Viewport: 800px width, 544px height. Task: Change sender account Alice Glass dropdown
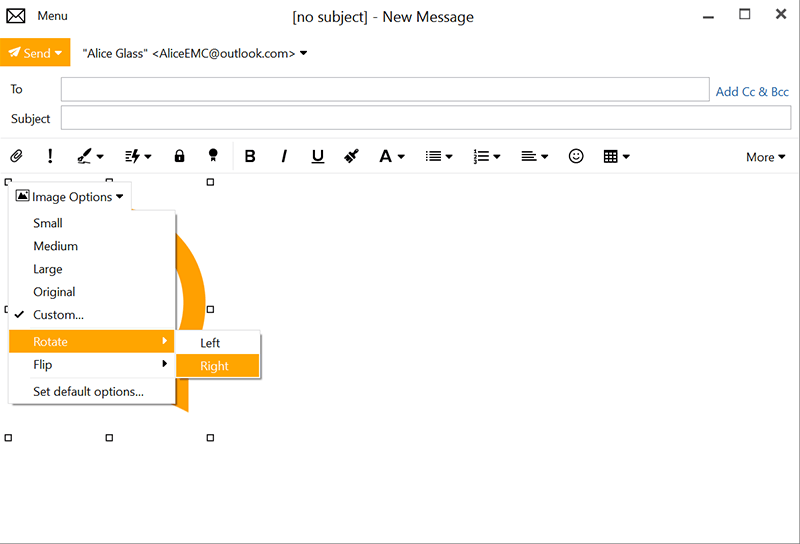[195, 53]
